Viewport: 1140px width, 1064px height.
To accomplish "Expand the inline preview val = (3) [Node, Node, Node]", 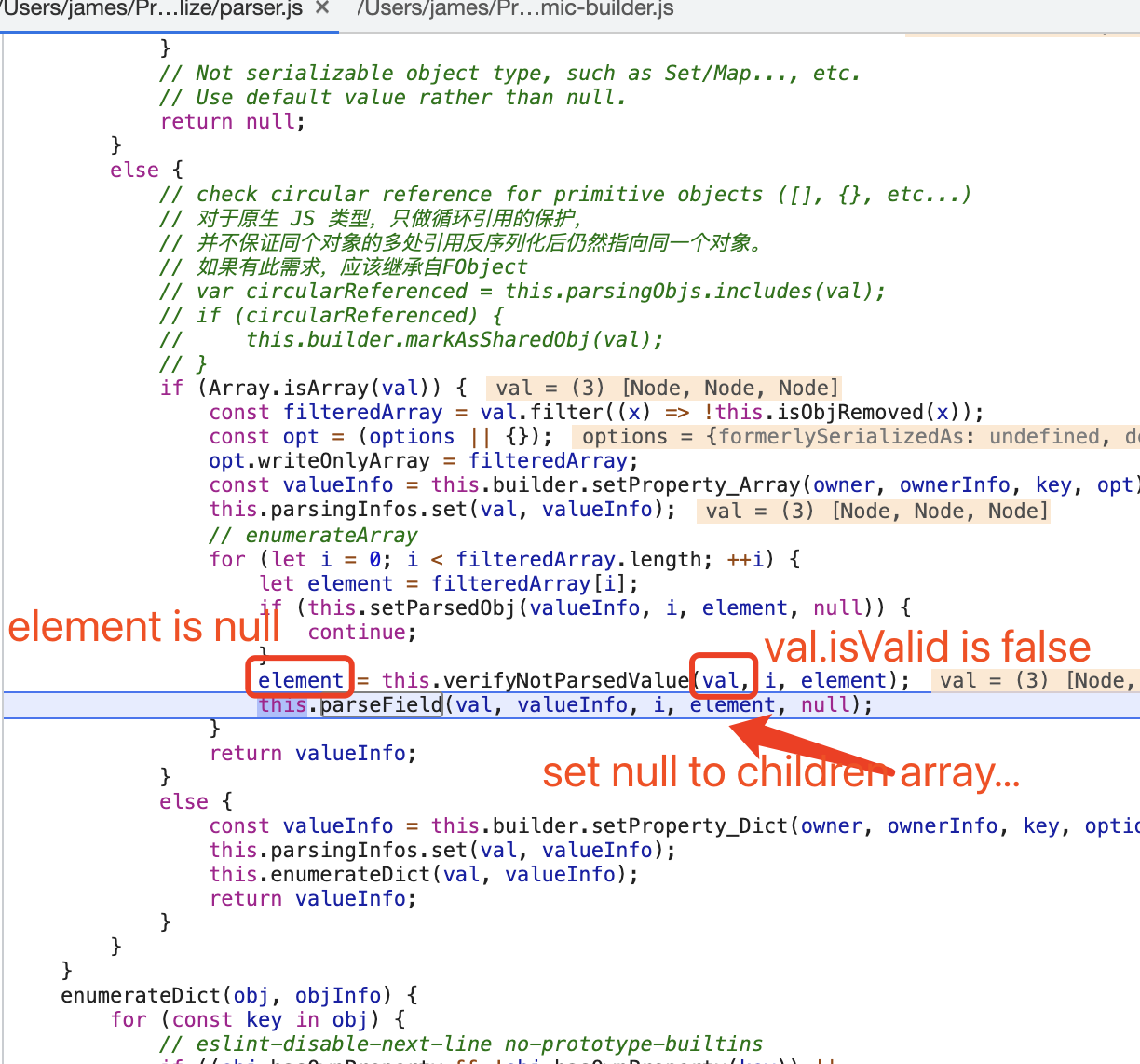I will tap(661, 388).
